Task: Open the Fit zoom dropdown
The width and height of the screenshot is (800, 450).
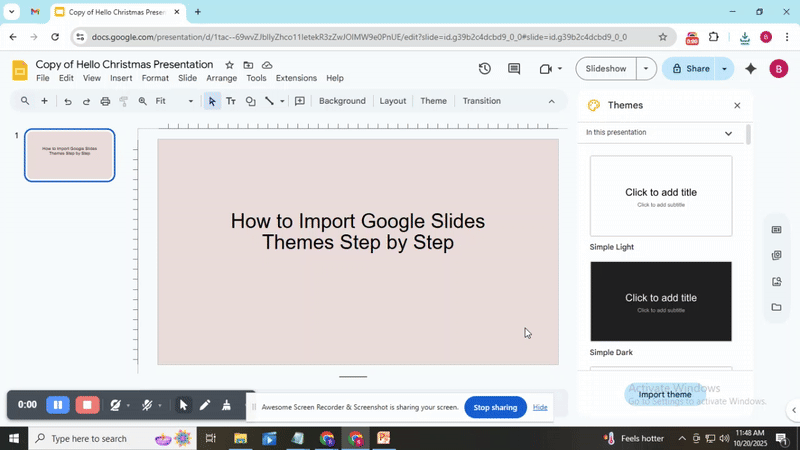Action: point(175,101)
